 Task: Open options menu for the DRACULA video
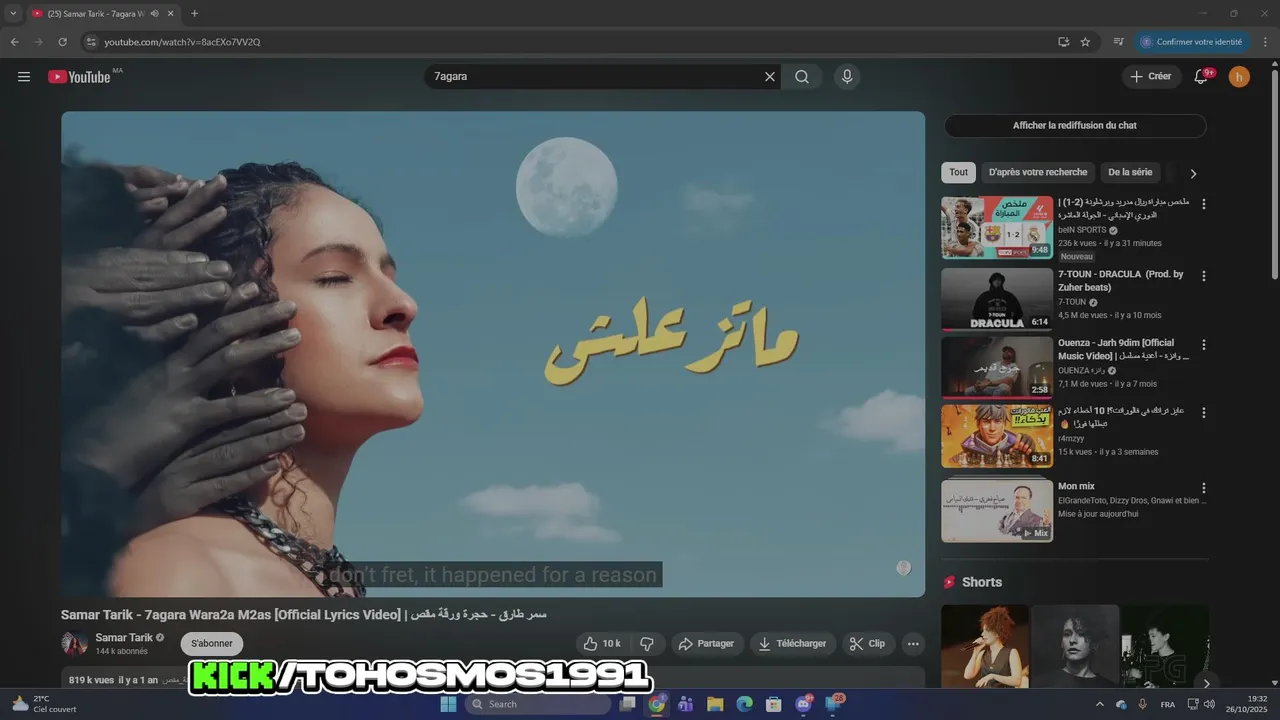tap(1204, 276)
